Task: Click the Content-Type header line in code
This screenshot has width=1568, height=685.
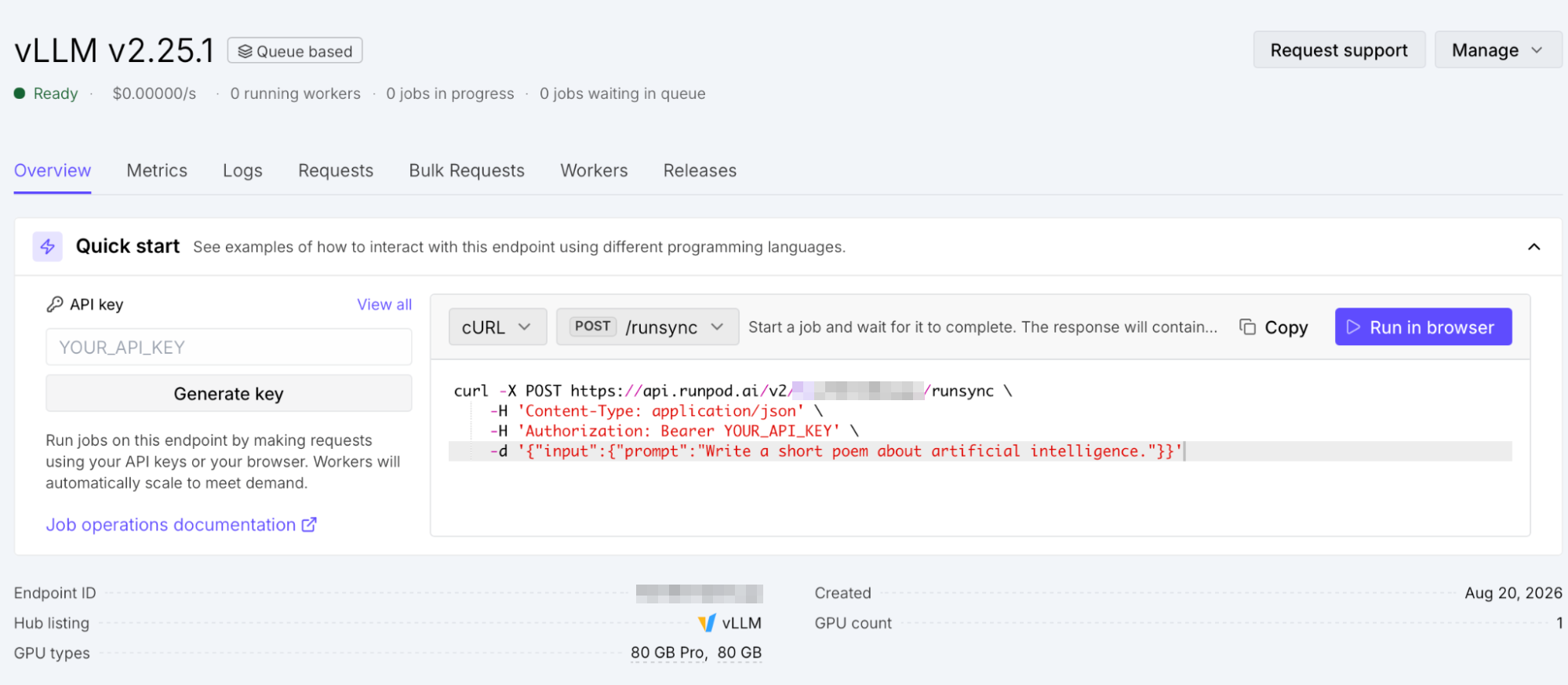Action: coord(657,410)
